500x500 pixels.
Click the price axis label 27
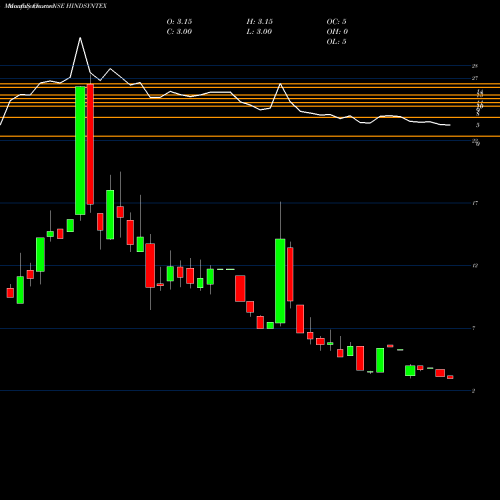click(475, 78)
